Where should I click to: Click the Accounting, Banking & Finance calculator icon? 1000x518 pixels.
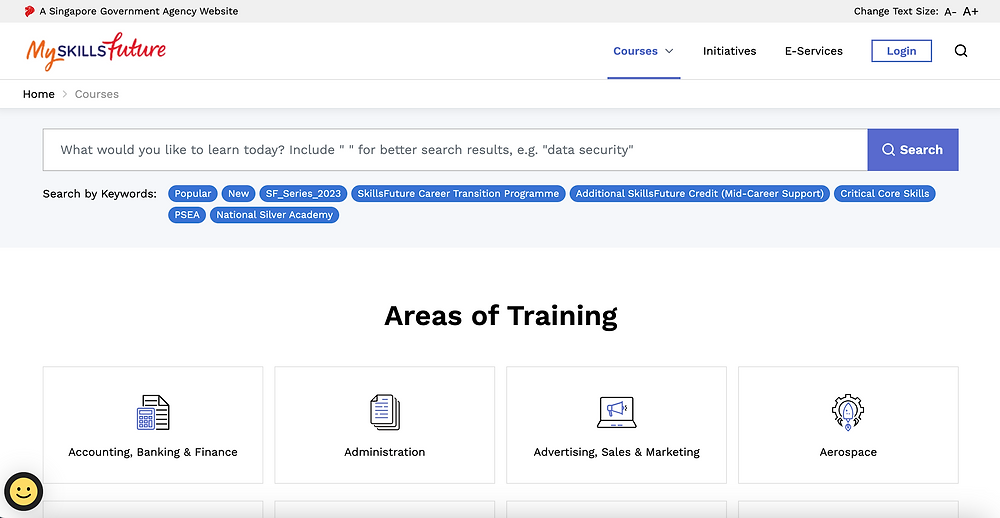(153, 412)
